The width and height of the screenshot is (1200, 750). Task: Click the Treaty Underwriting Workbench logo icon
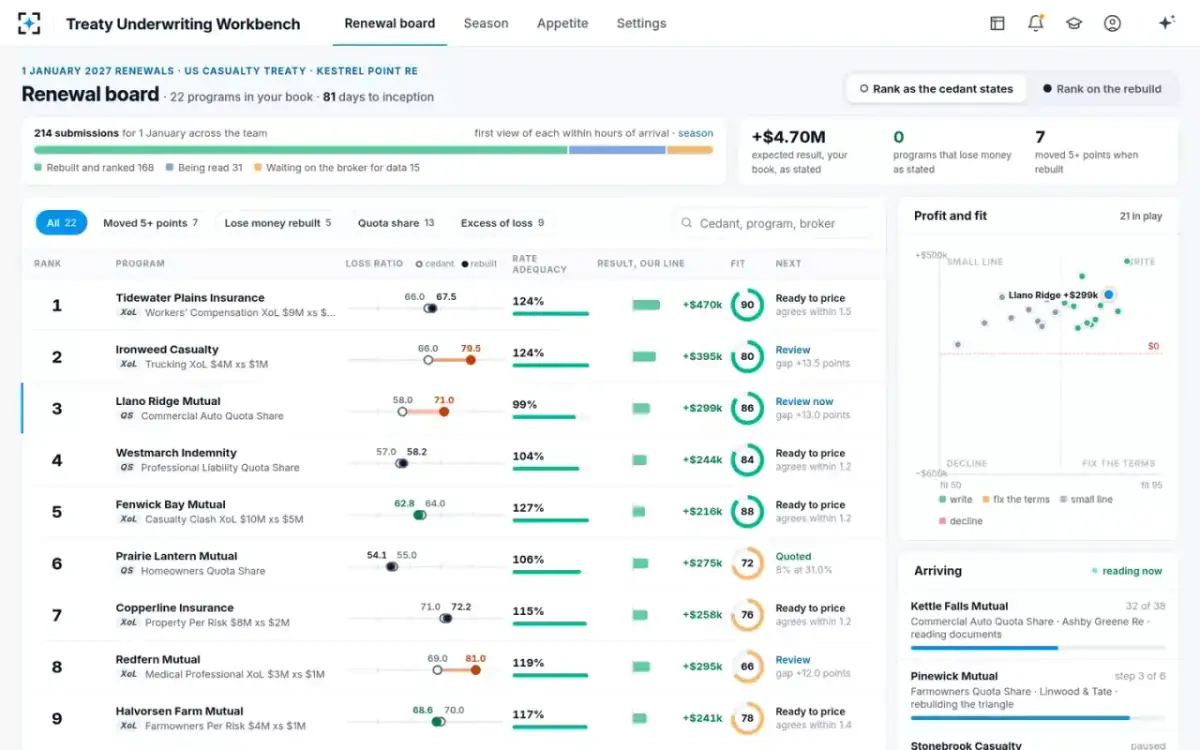pyautogui.click(x=29, y=23)
